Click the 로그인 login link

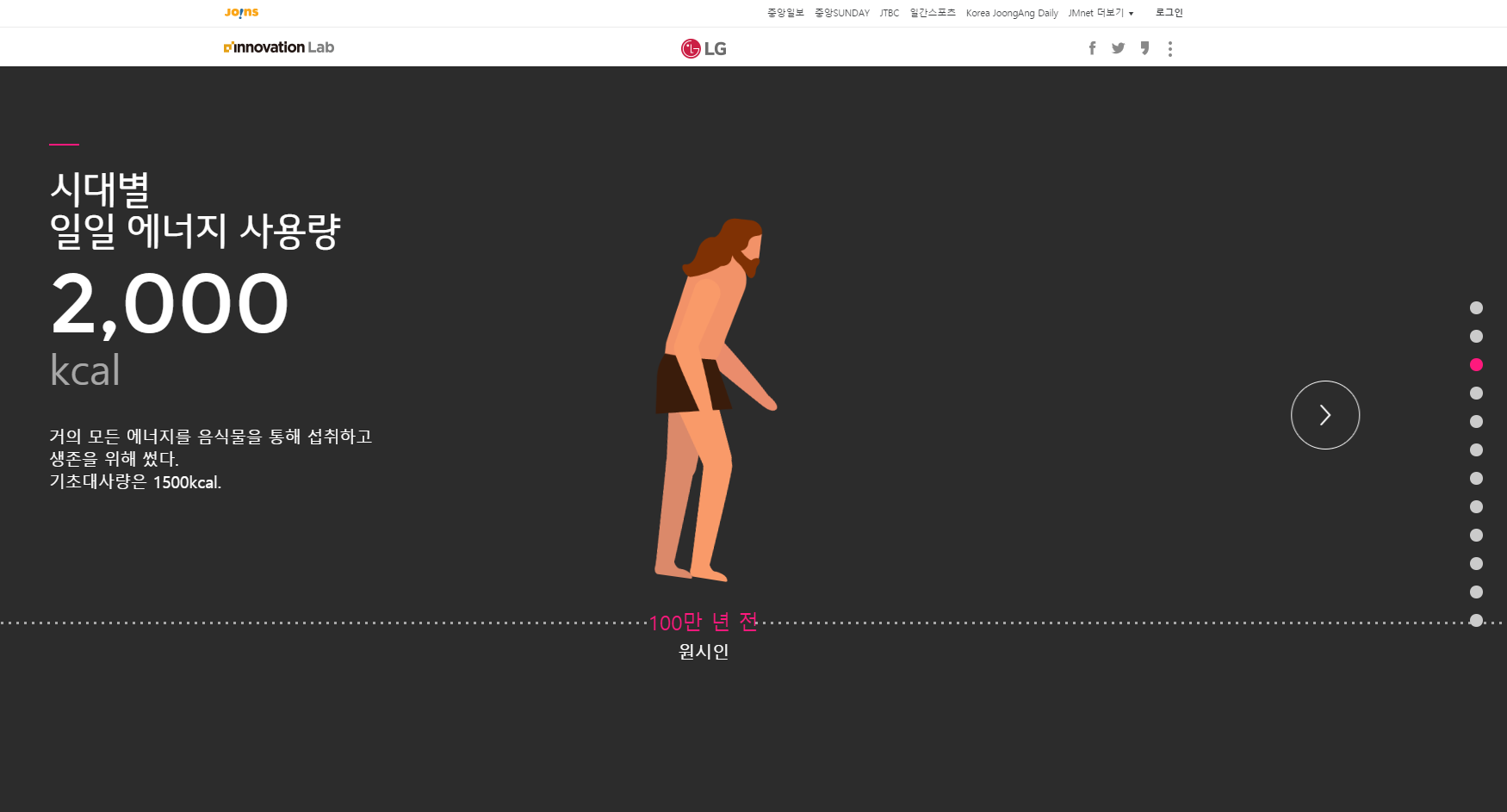point(1169,13)
